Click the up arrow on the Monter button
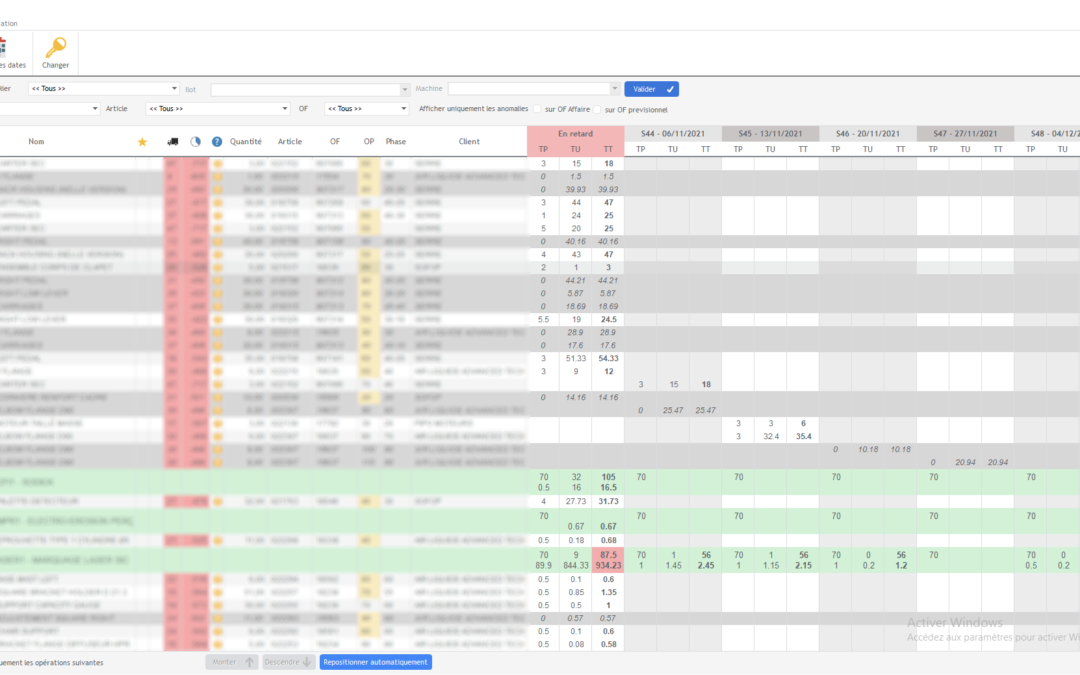Screen dimensions: 1080x675 point(249,662)
